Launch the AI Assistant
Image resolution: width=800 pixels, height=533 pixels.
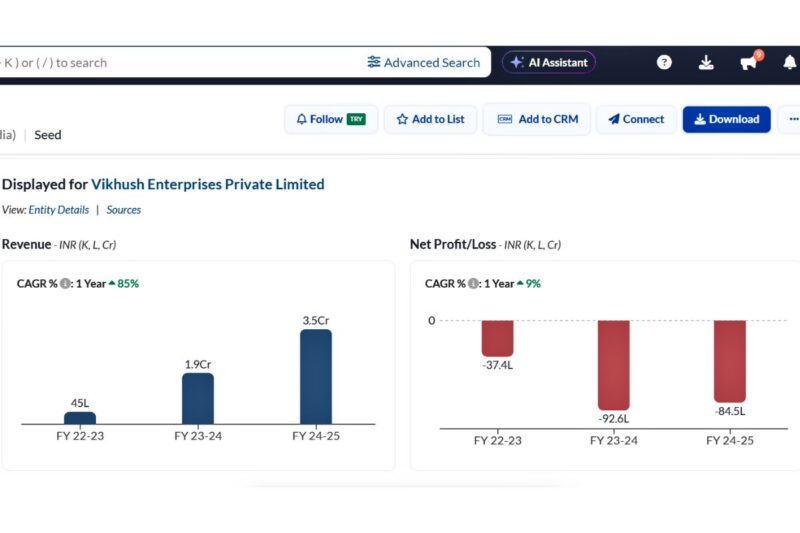click(548, 62)
